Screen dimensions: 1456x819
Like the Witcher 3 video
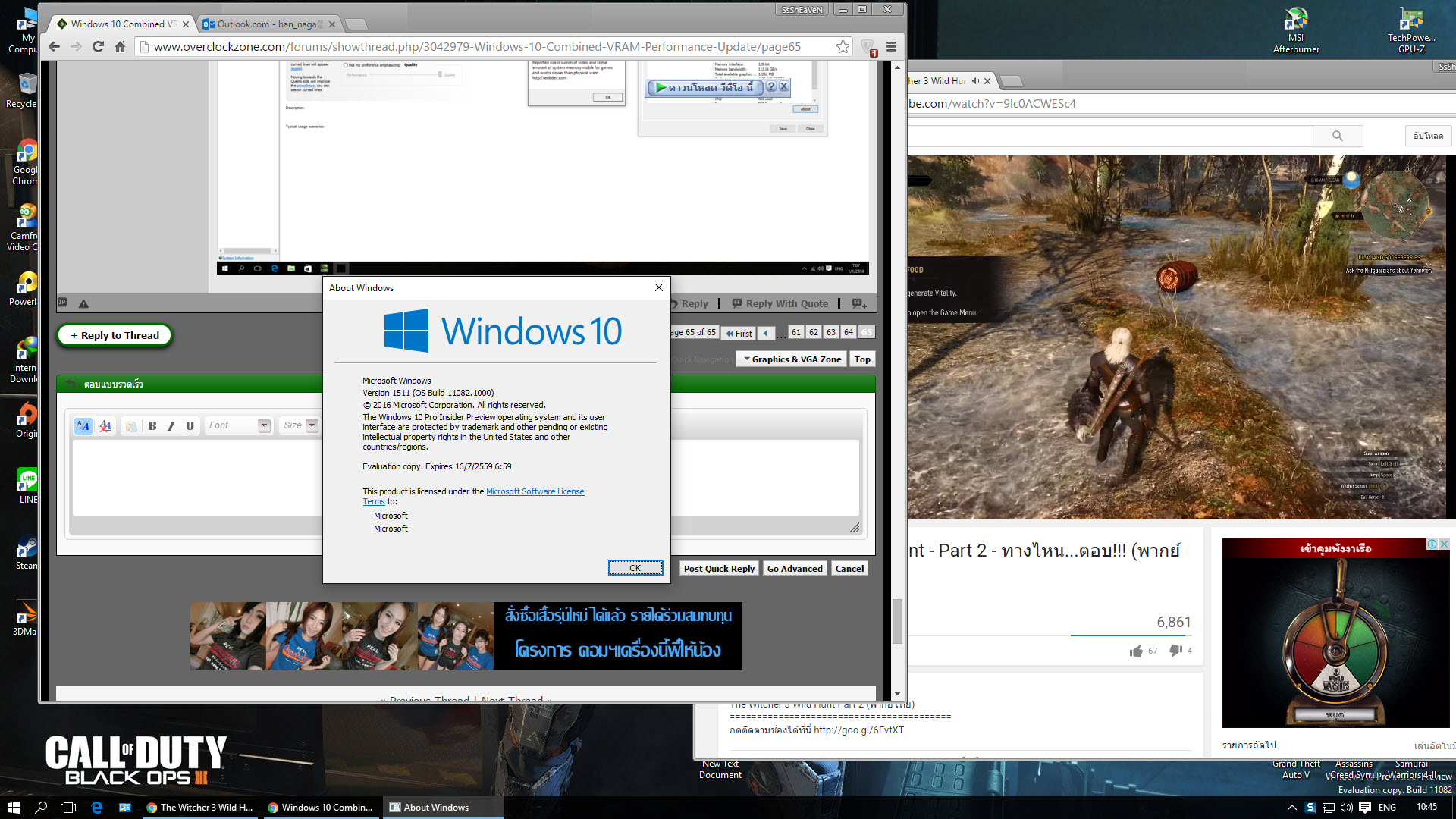tap(1136, 651)
